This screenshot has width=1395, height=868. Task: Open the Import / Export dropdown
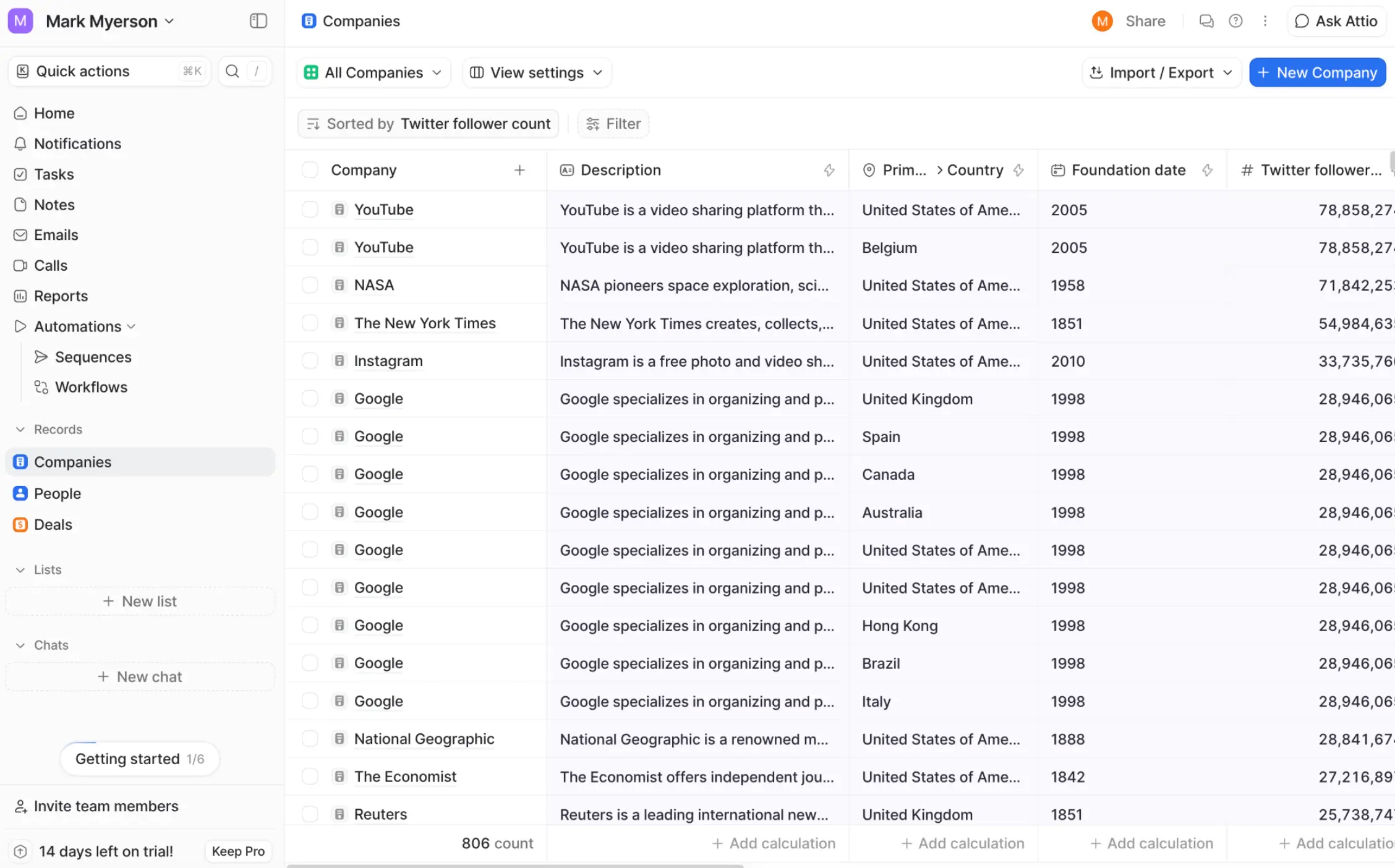click(1161, 72)
